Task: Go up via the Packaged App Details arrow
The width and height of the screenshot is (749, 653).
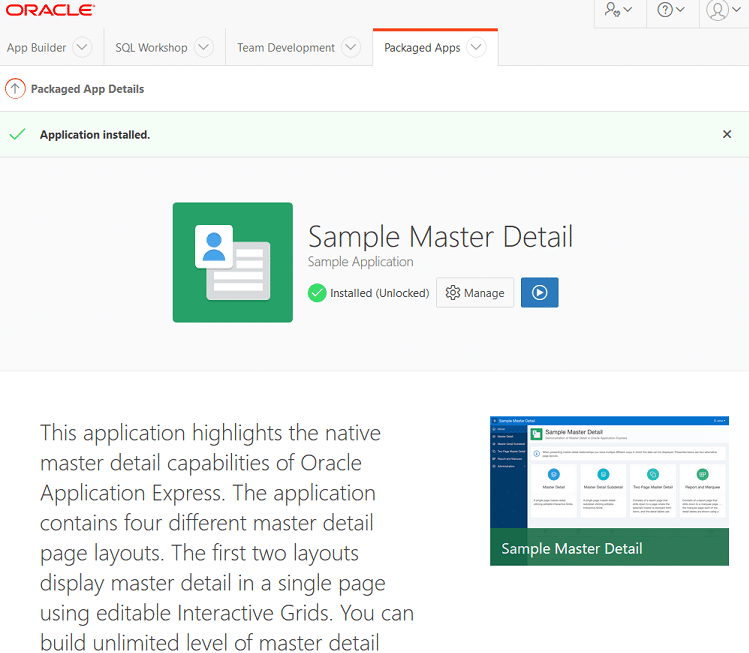Action: coord(15,89)
